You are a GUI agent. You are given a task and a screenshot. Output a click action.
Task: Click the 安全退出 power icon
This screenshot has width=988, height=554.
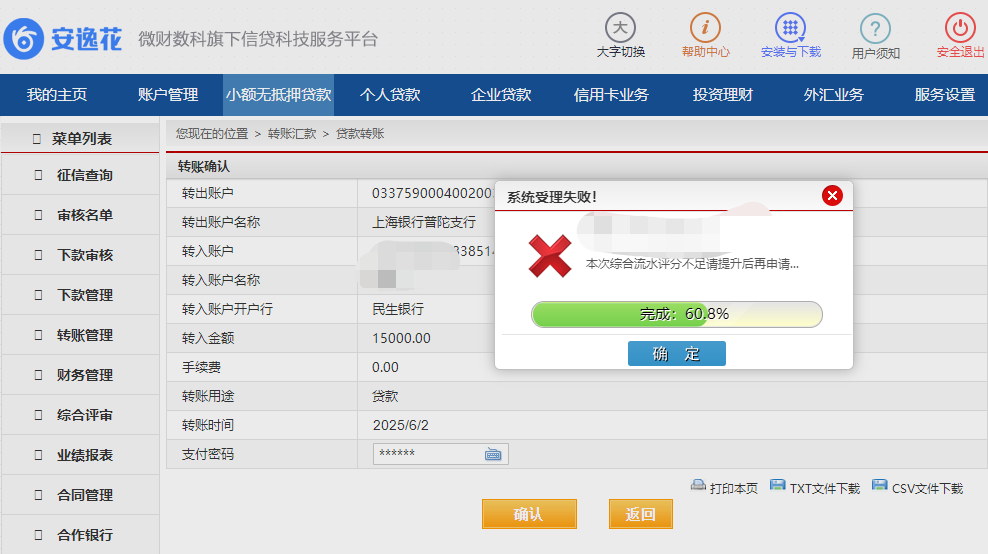click(x=960, y=28)
